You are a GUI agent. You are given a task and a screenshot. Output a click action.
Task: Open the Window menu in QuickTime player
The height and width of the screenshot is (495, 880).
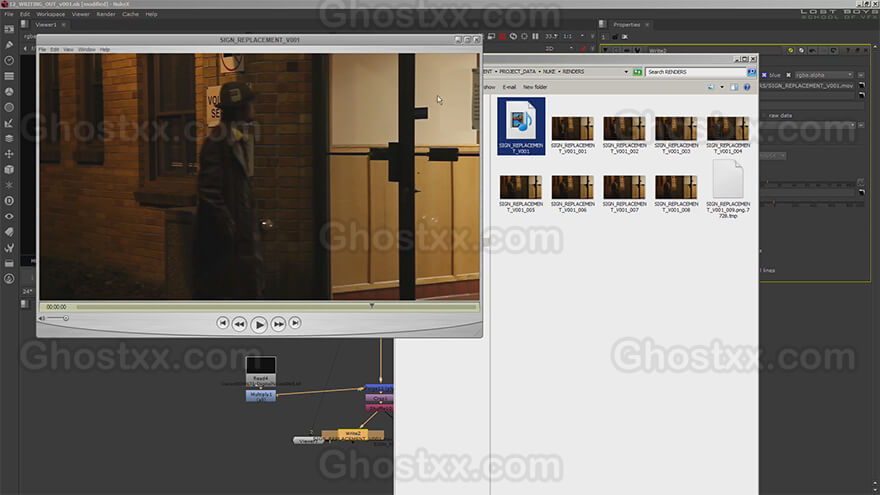86,49
